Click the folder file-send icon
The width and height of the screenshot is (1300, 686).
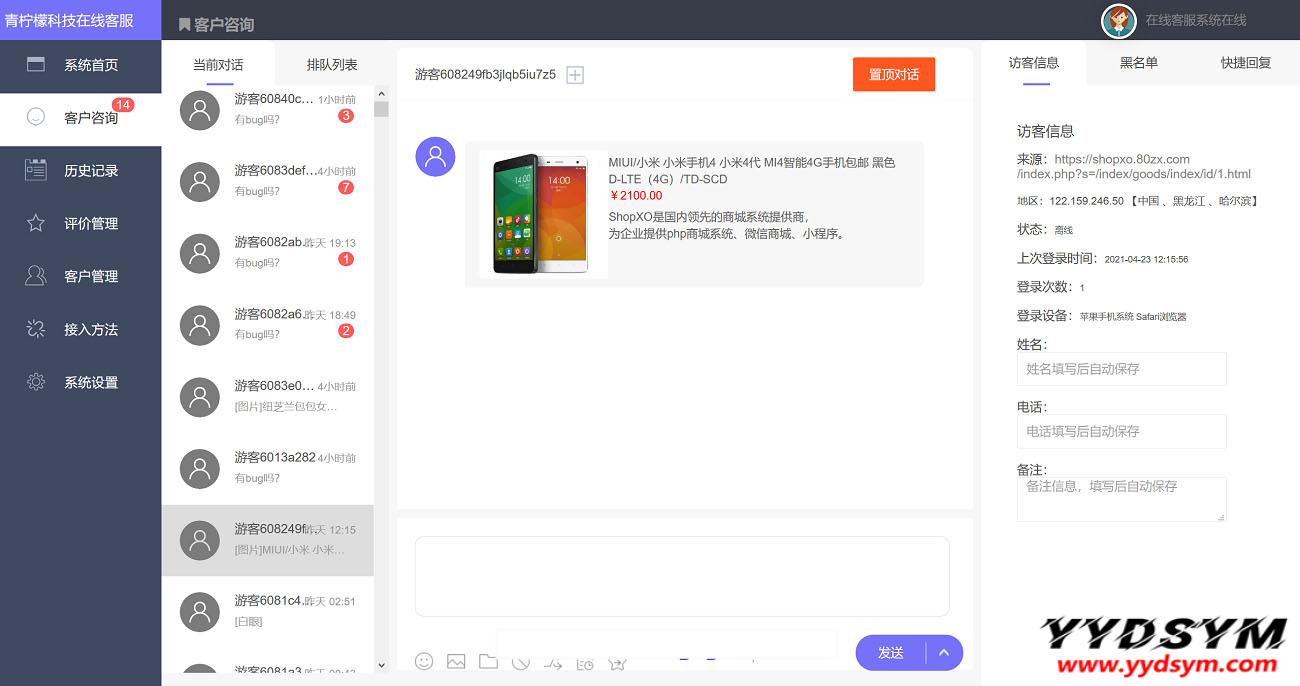[488, 661]
